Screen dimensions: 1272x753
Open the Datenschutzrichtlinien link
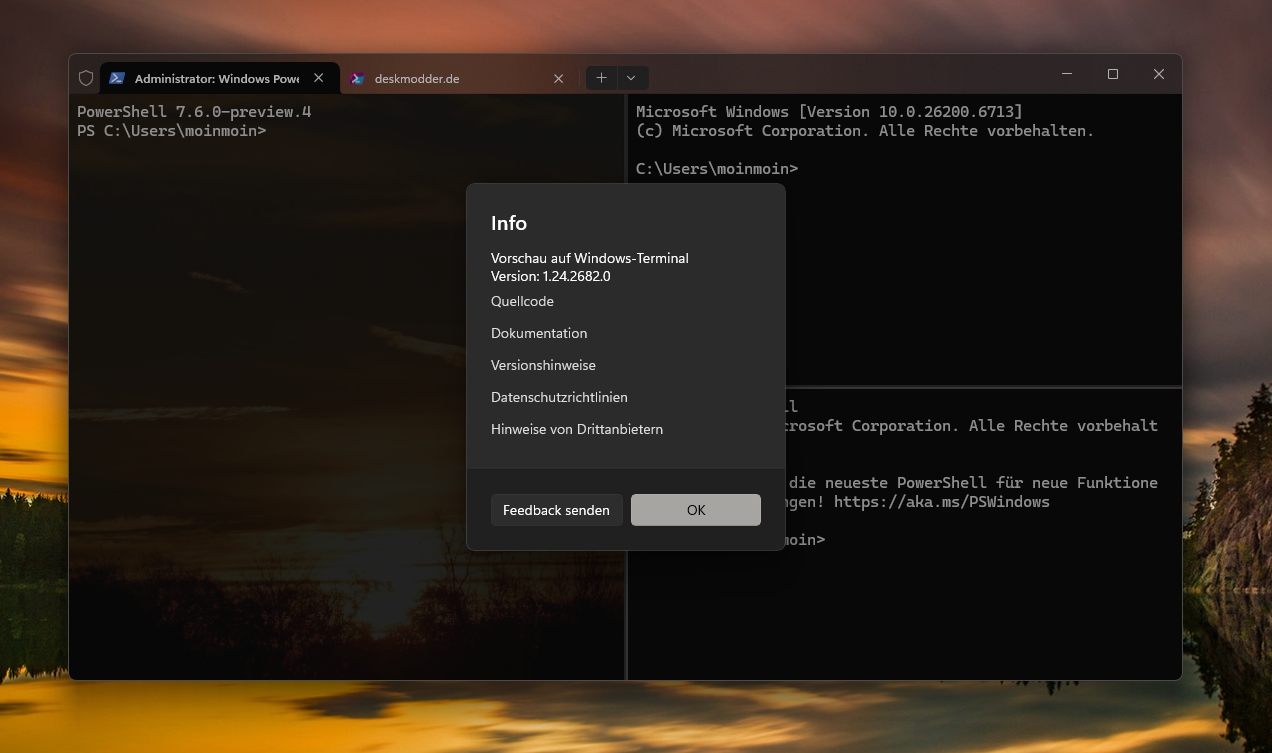click(x=559, y=397)
